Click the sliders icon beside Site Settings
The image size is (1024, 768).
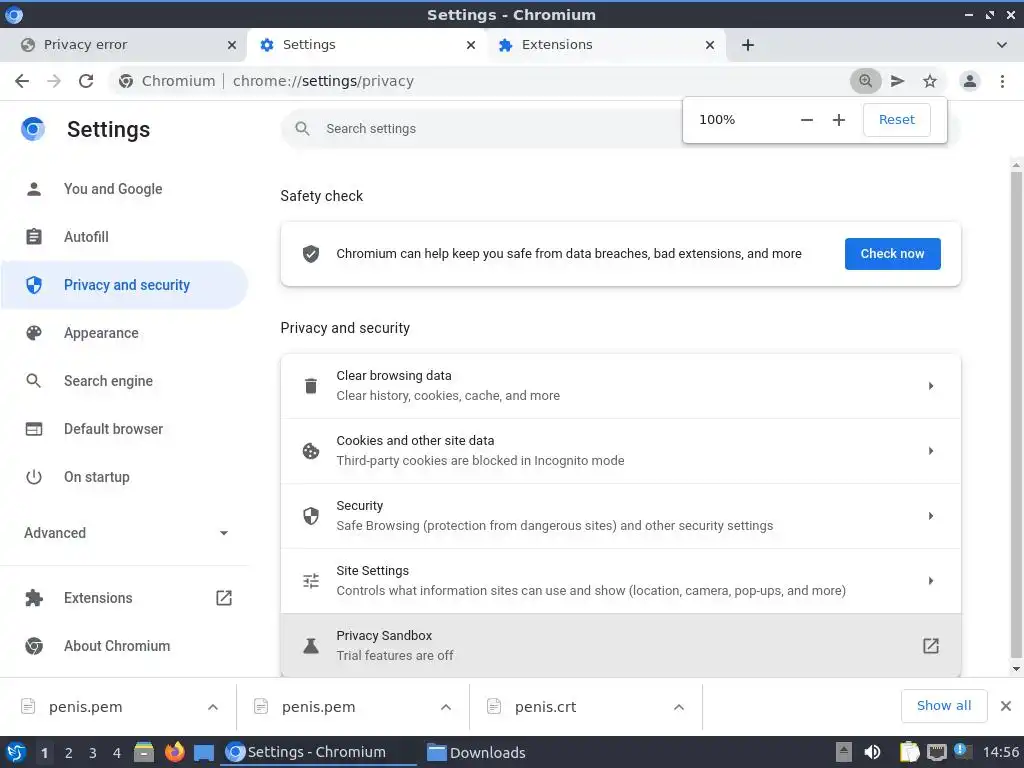(x=311, y=581)
